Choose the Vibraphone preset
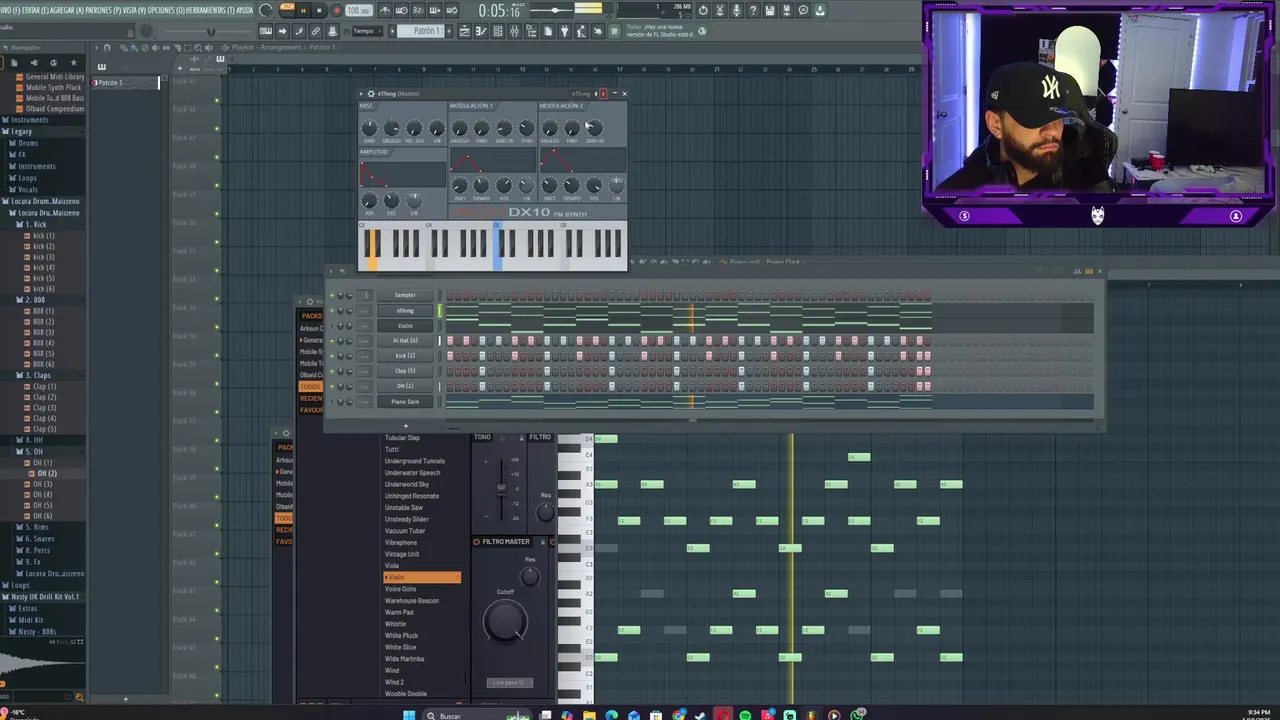This screenshot has height=720, width=1280. click(x=401, y=543)
